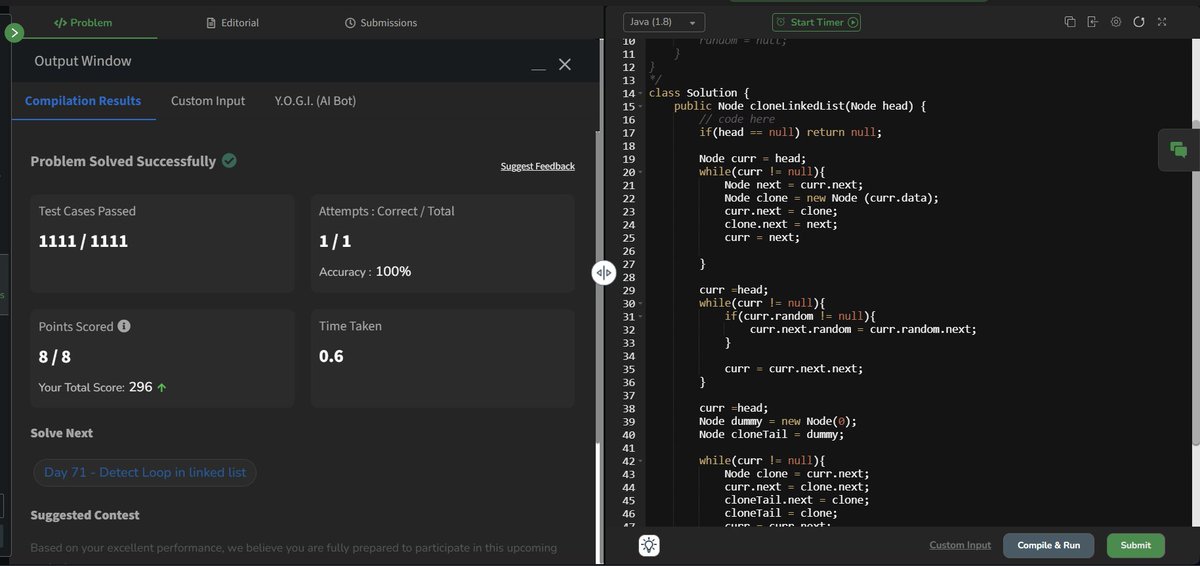Click the 'Accuracy : 100%' text
This screenshot has width=1200, height=566.
(x=365, y=272)
